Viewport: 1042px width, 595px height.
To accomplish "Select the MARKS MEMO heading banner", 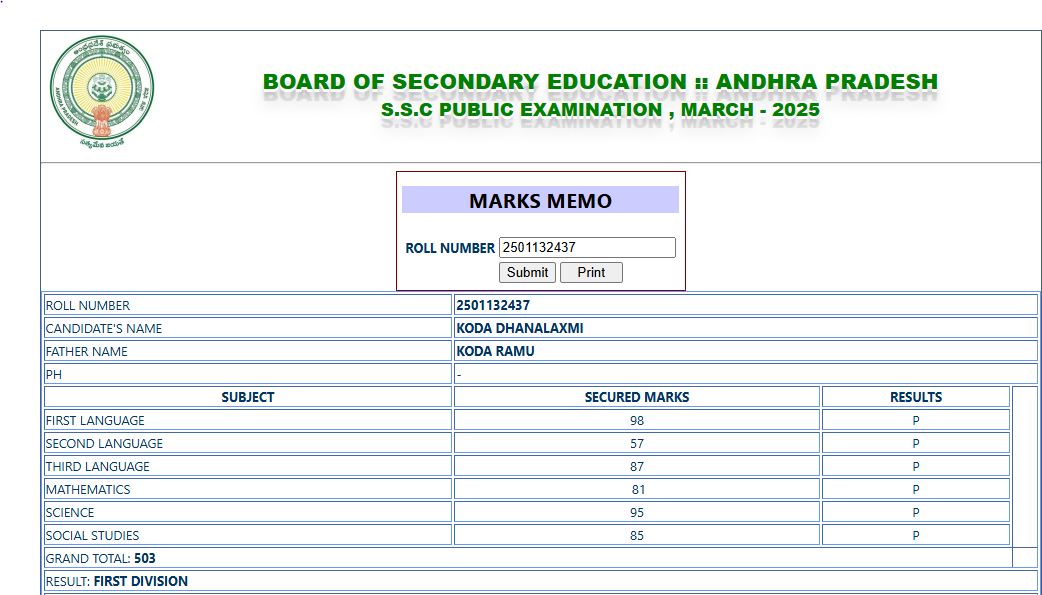I will coord(540,200).
